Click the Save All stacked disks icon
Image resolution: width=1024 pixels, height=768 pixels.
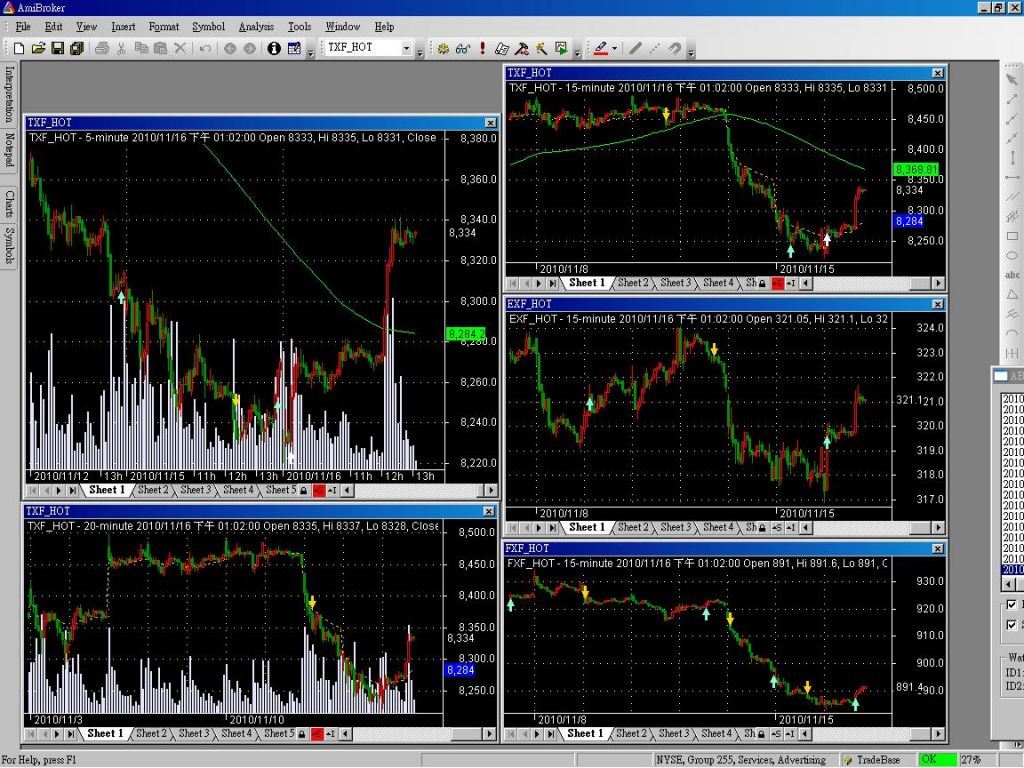click(77, 48)
